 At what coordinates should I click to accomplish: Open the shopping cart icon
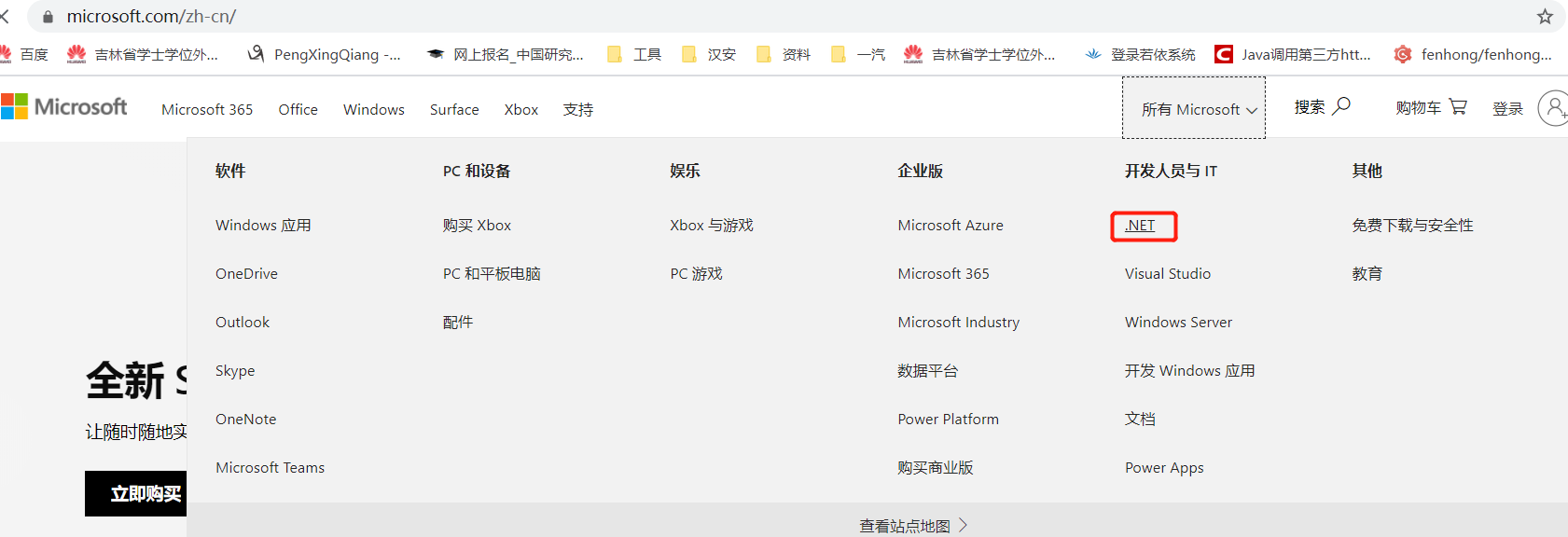click(x=1458, y=106)
